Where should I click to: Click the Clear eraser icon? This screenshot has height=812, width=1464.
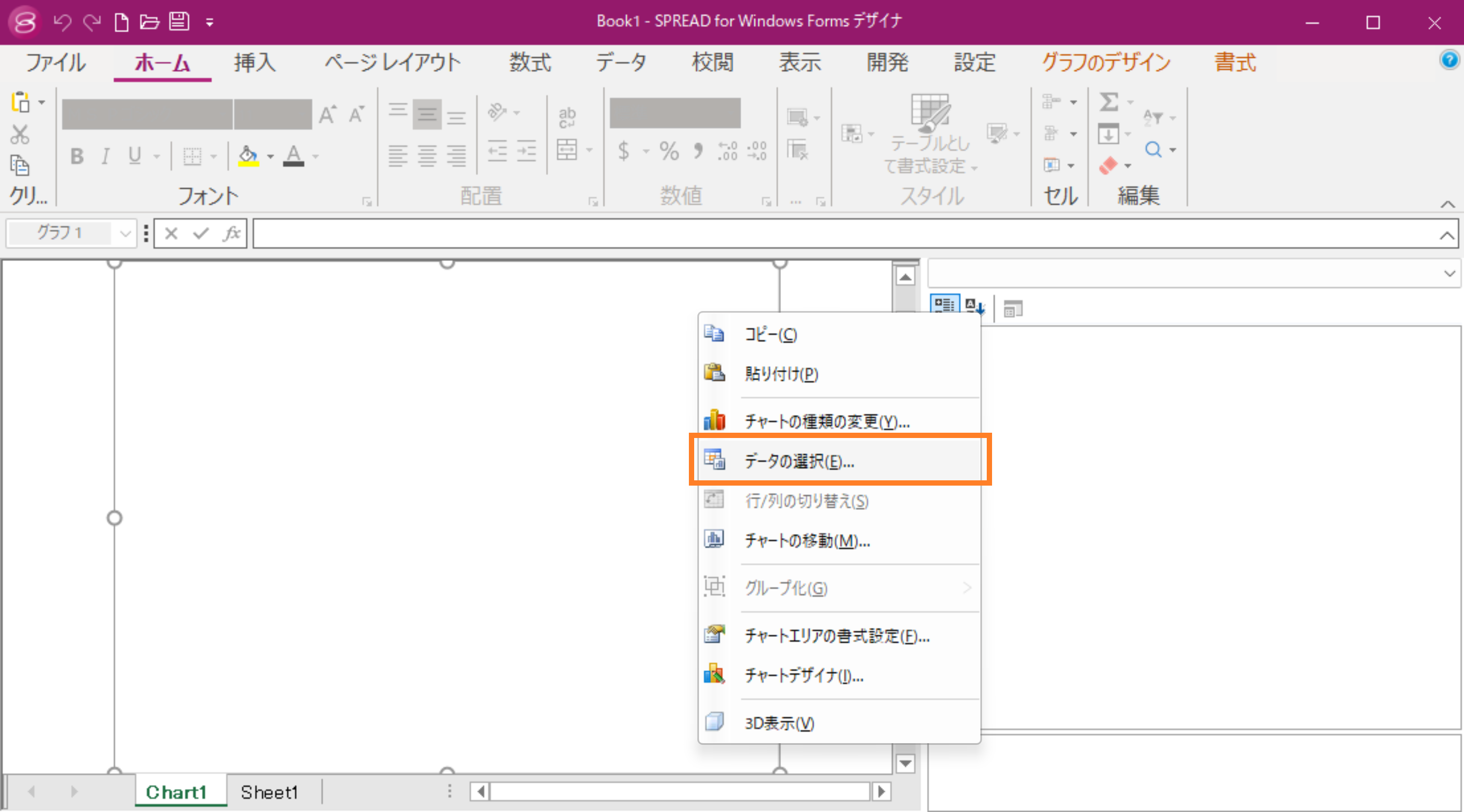click(1108, 166)
